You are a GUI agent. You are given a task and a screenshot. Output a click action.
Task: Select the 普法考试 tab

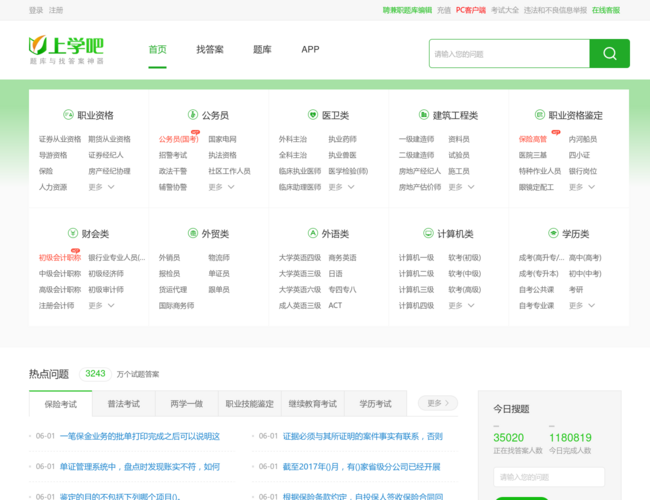124,404
